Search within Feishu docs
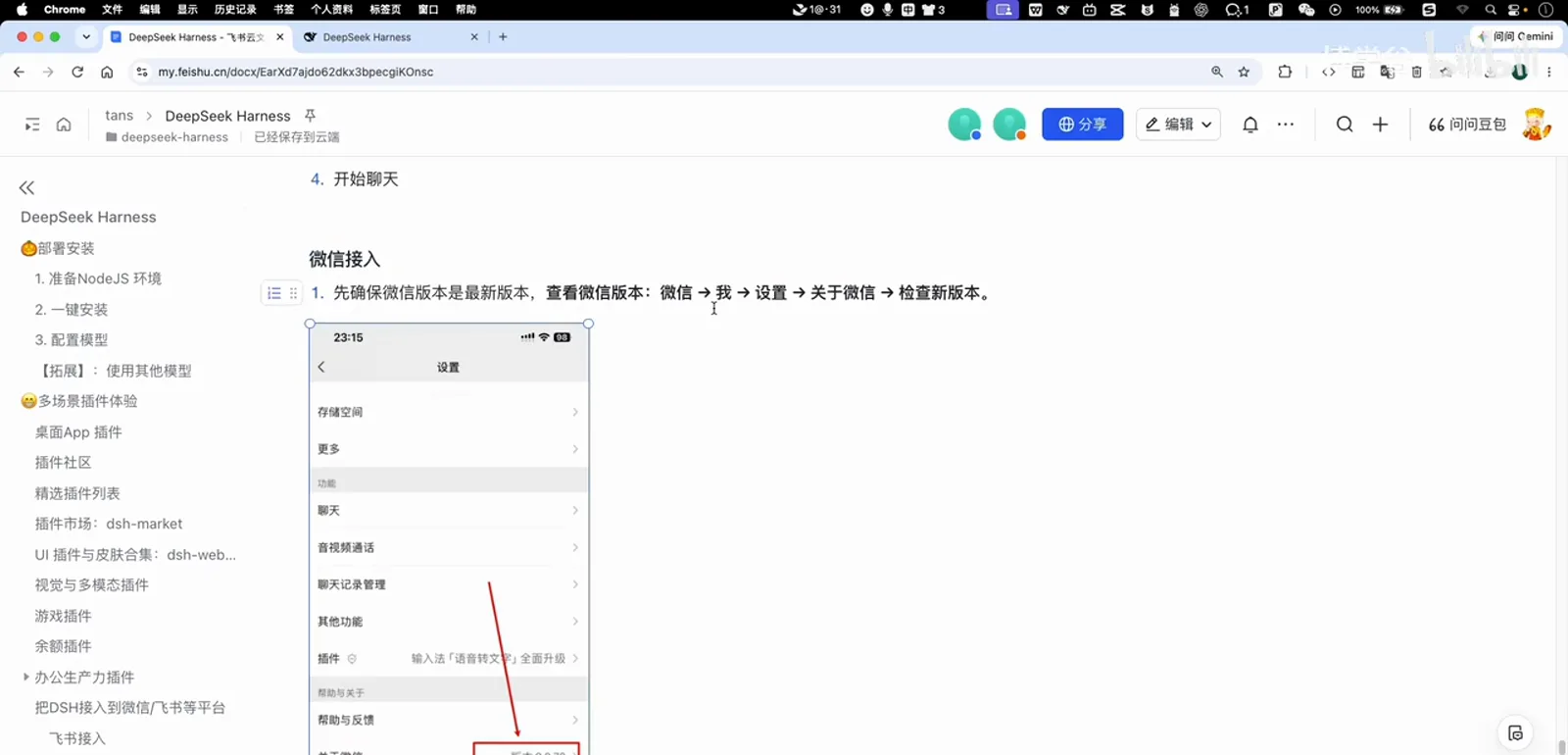The image size is (1568, 755). tap(1345, 125)
